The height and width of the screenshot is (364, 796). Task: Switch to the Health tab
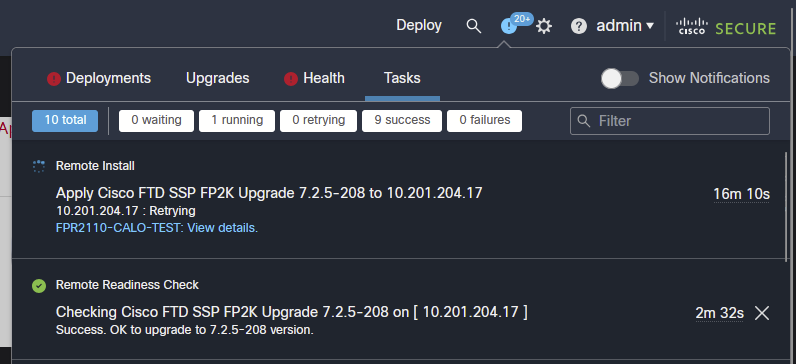click(x=324, y=78)
